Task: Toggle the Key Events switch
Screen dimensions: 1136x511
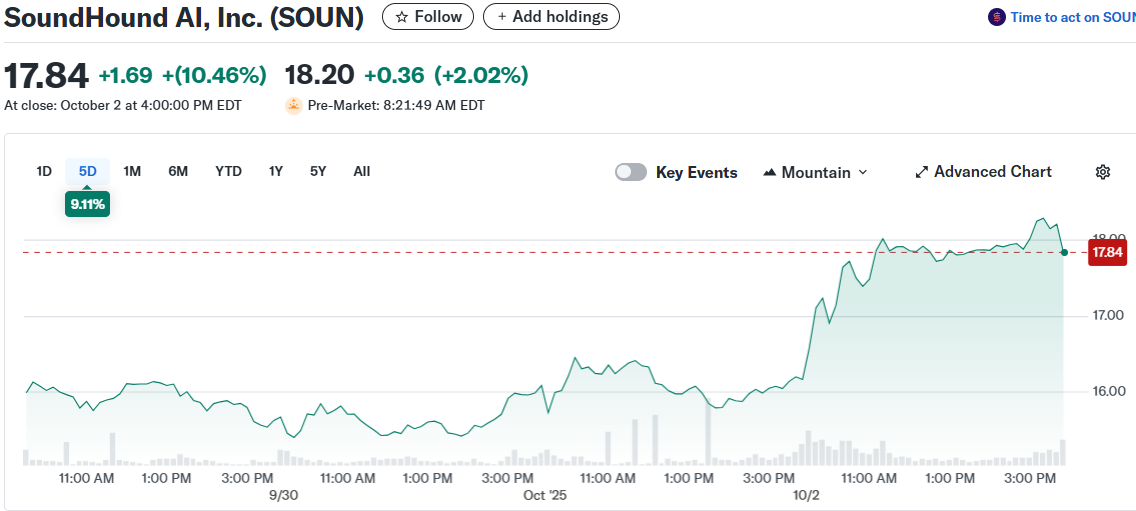Action: [631, 172]
